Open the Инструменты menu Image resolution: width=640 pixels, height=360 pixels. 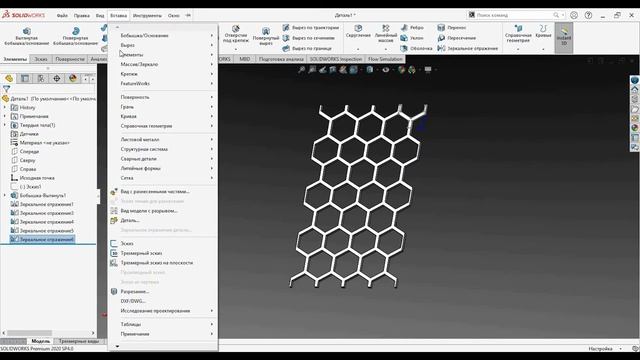pyautogui.click(x=147, y=16)
